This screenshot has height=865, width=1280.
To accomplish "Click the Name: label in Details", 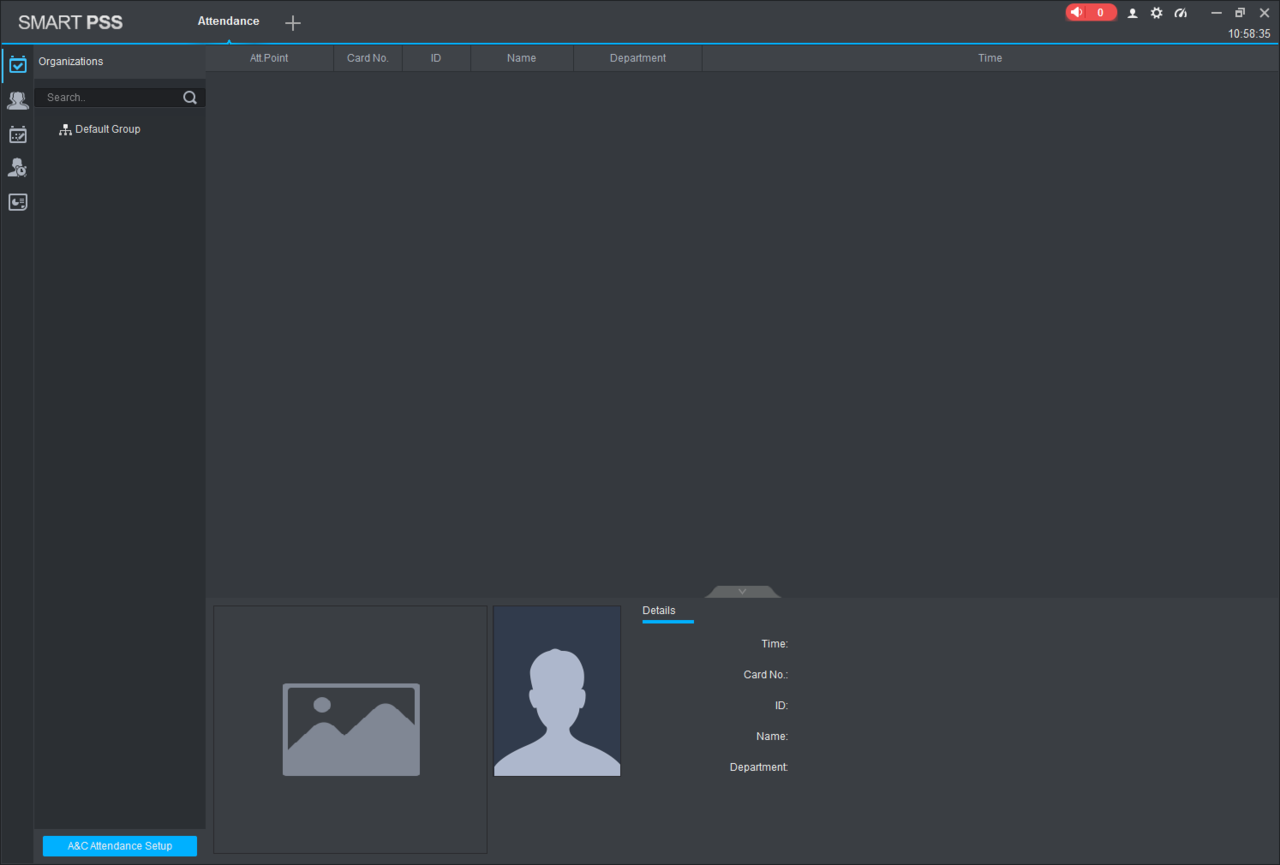I will pos(772,737).
